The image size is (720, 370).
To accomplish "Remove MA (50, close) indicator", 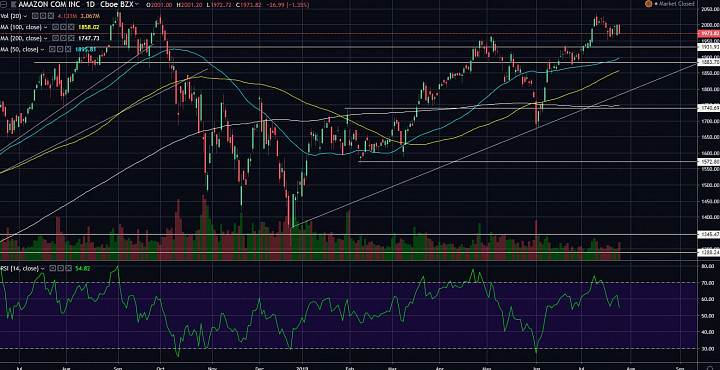I will pyautogui.click(x=68, y=49).
